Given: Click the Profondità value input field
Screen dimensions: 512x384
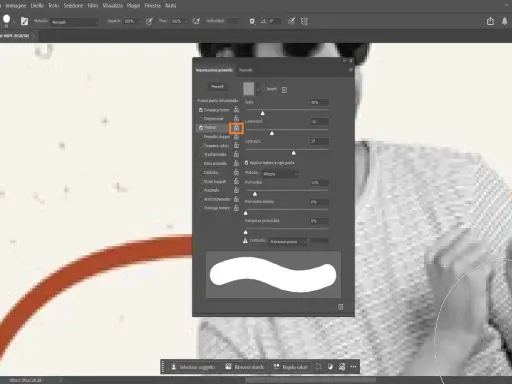Looking at the screenshot, I should 319,183.
